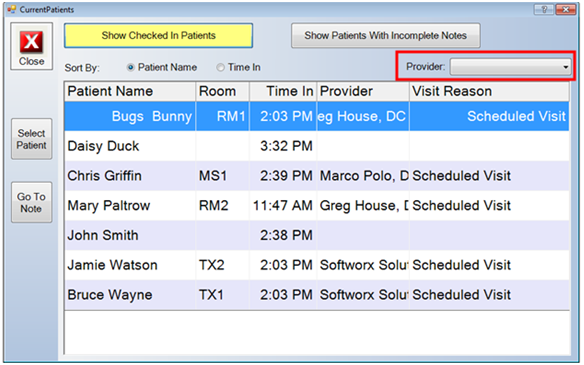This screenshot has width=584, height=365.
Task: Click the red X Close icon
Action: click(x=32, y=42)
